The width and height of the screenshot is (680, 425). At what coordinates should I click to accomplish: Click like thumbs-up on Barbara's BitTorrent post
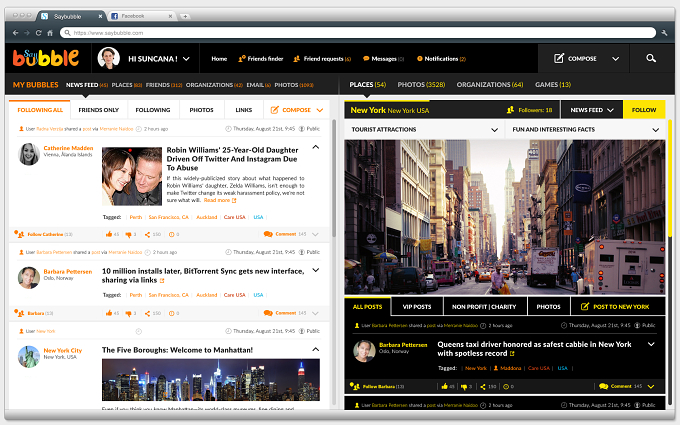tap(109, 313)
